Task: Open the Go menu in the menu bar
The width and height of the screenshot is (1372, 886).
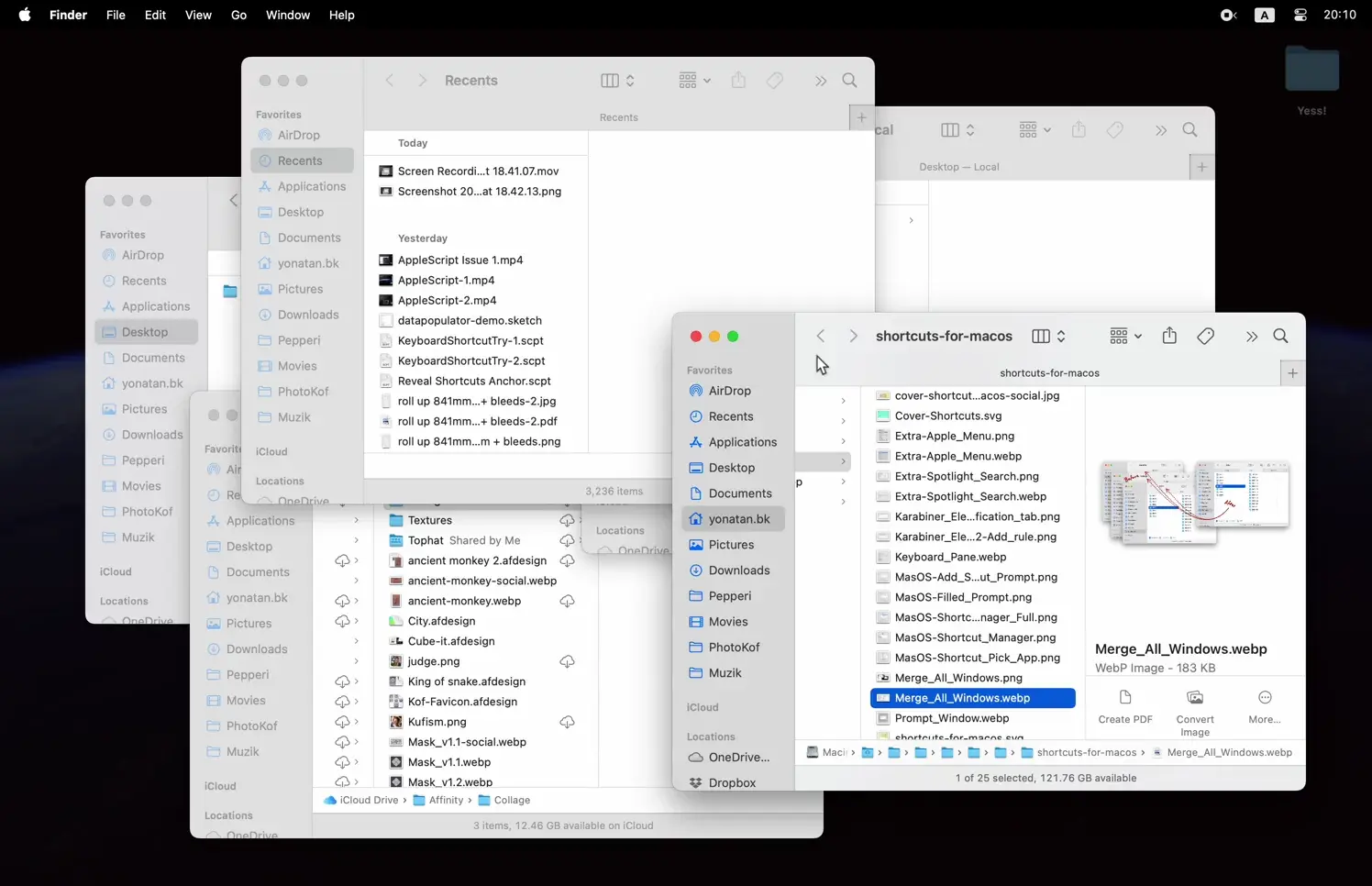Action: pyautogui.click(x=238, y=15)
